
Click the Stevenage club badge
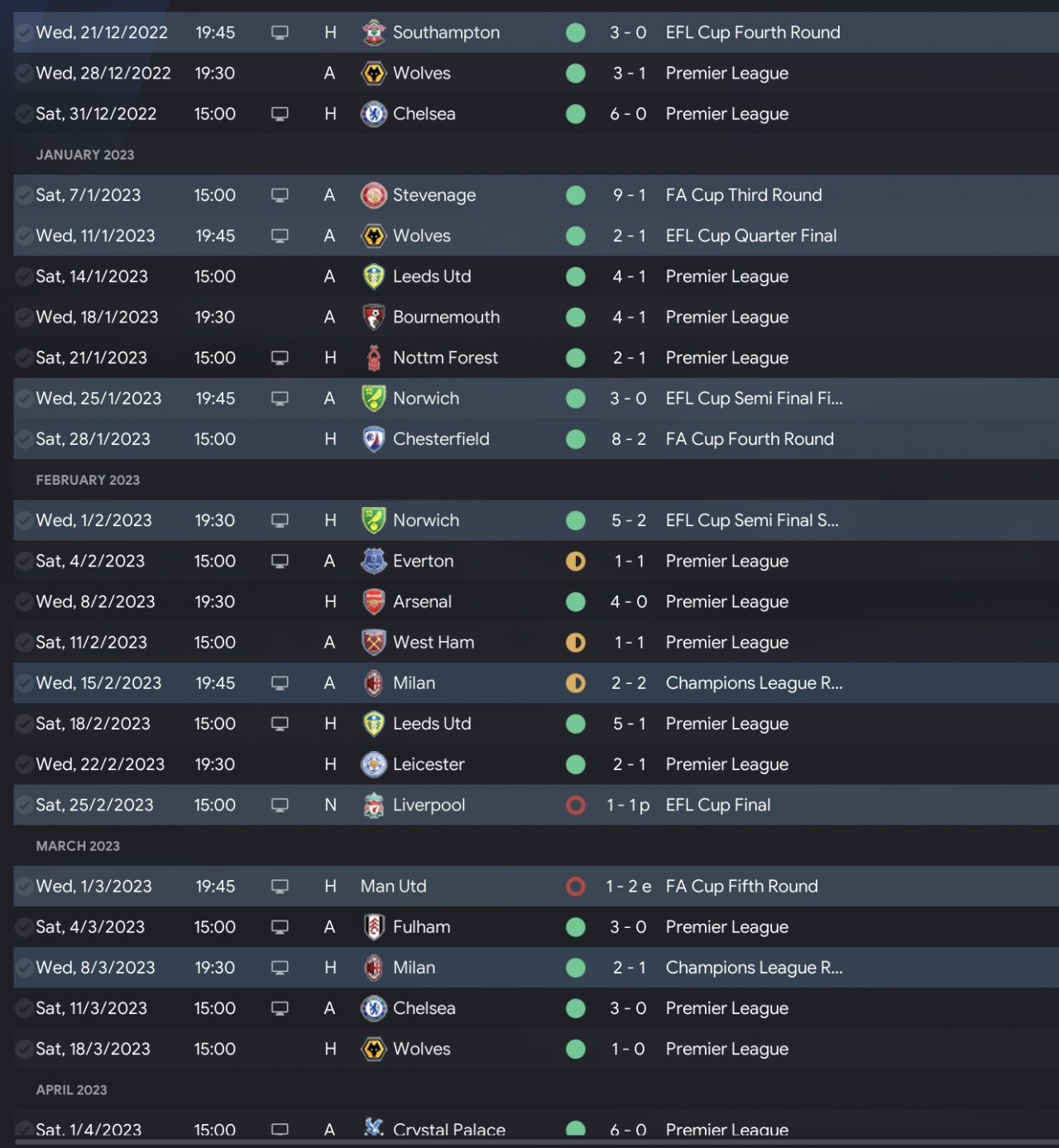point(374,195)
